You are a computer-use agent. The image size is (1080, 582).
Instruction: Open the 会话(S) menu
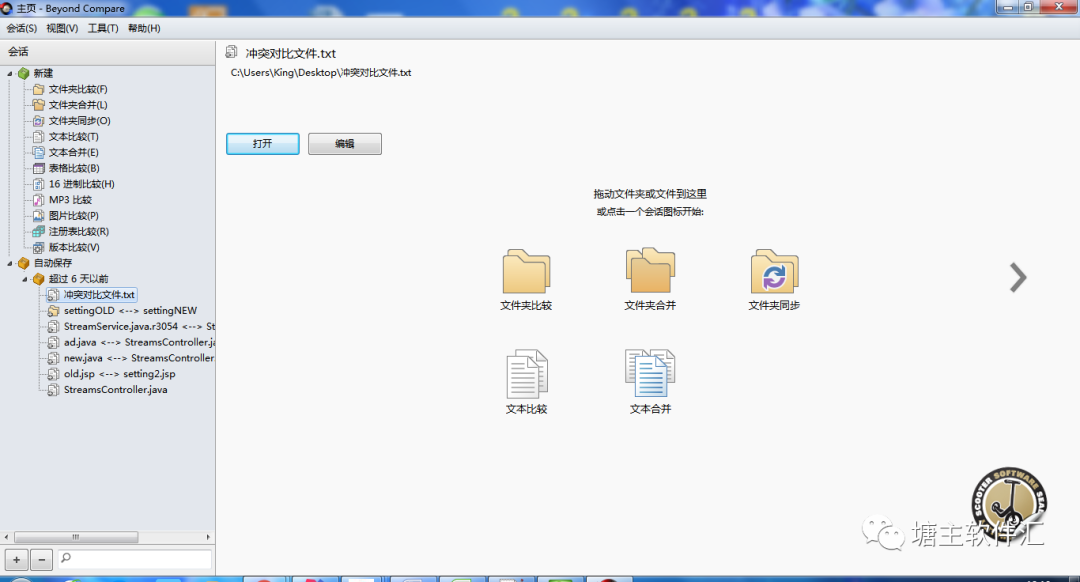click(x=21, y=28)
